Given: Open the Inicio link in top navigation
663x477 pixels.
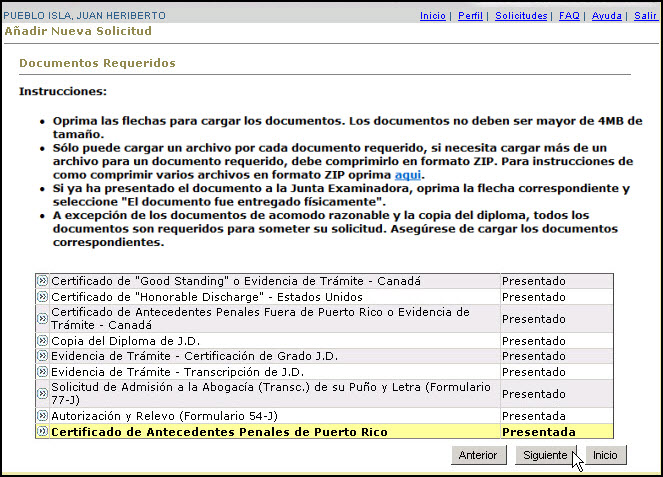Looking at the screenshot, I should click(432, 17).
